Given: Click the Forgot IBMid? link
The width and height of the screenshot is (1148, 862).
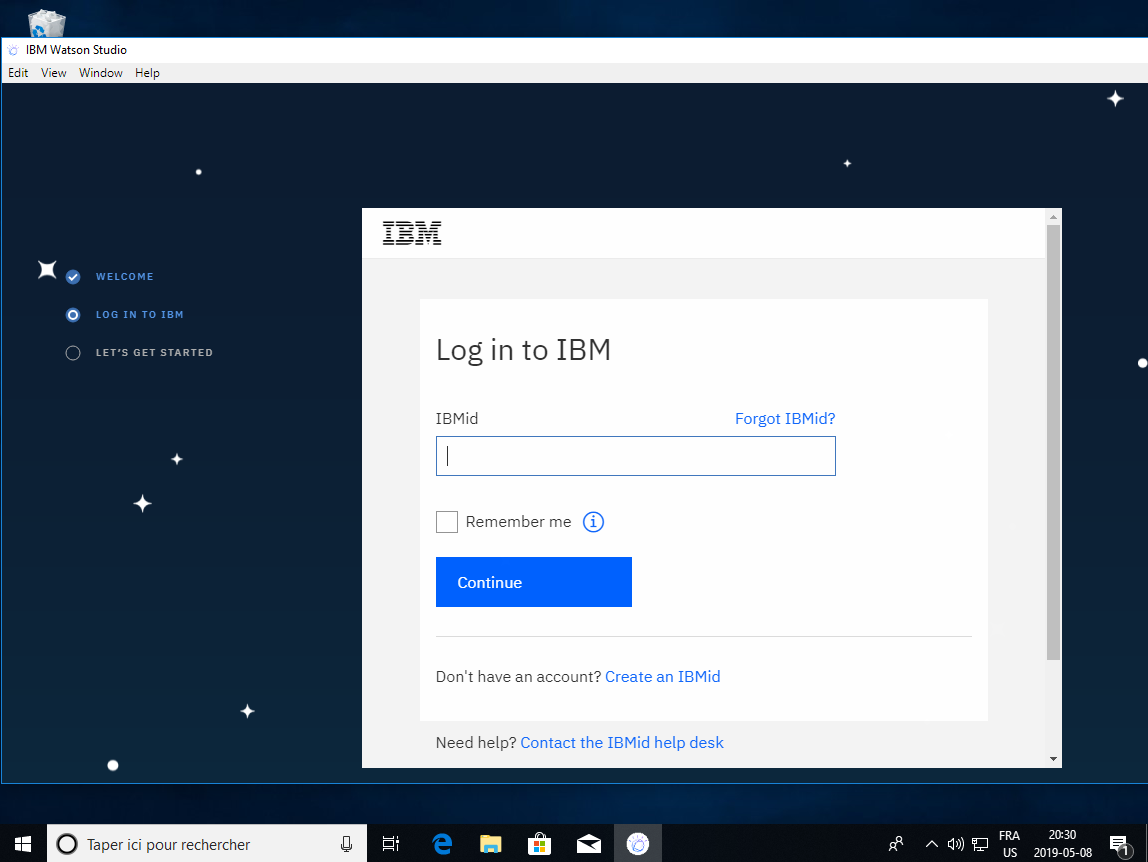Looking at the screenshot, I should click(785, 419).
